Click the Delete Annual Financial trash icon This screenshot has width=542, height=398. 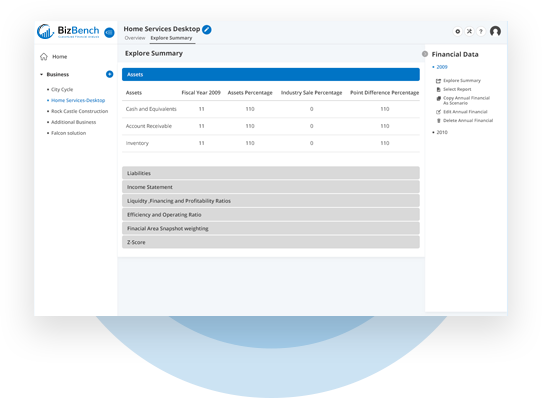coord(438,121)
